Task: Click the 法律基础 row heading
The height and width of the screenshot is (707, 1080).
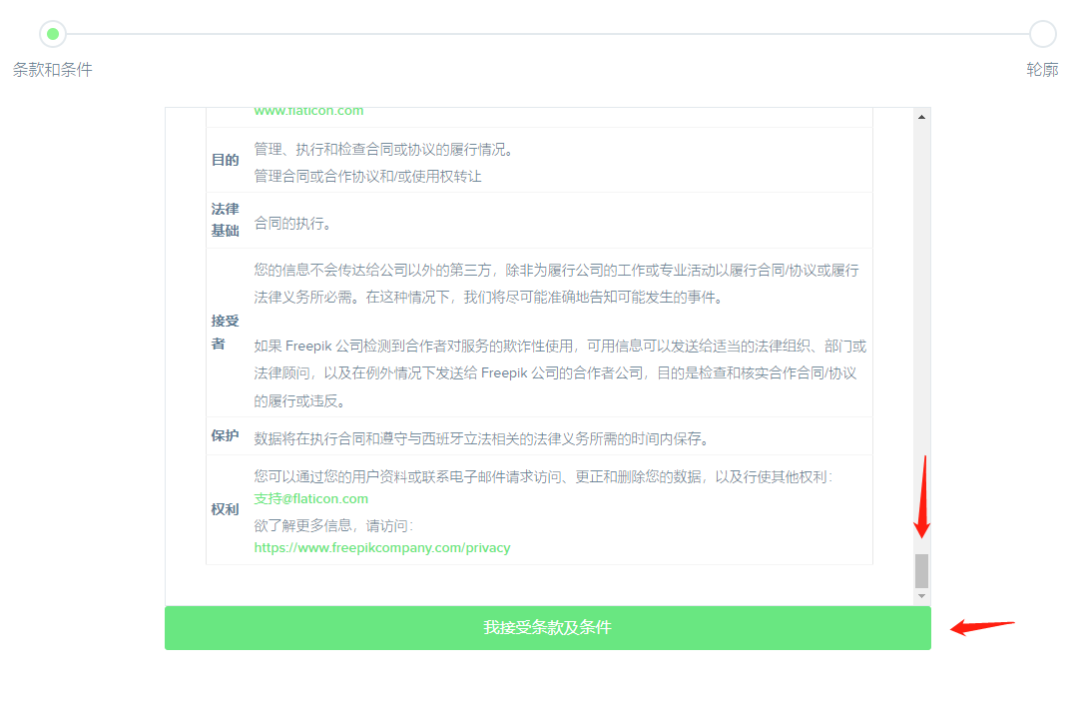Action: (225, 220)
